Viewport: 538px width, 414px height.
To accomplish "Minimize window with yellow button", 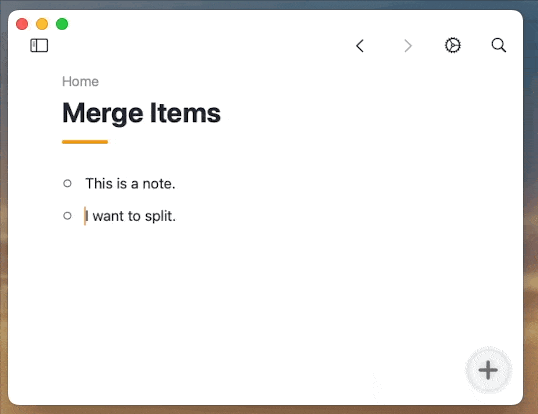I will pyautogui.click(x=42, y=24).
